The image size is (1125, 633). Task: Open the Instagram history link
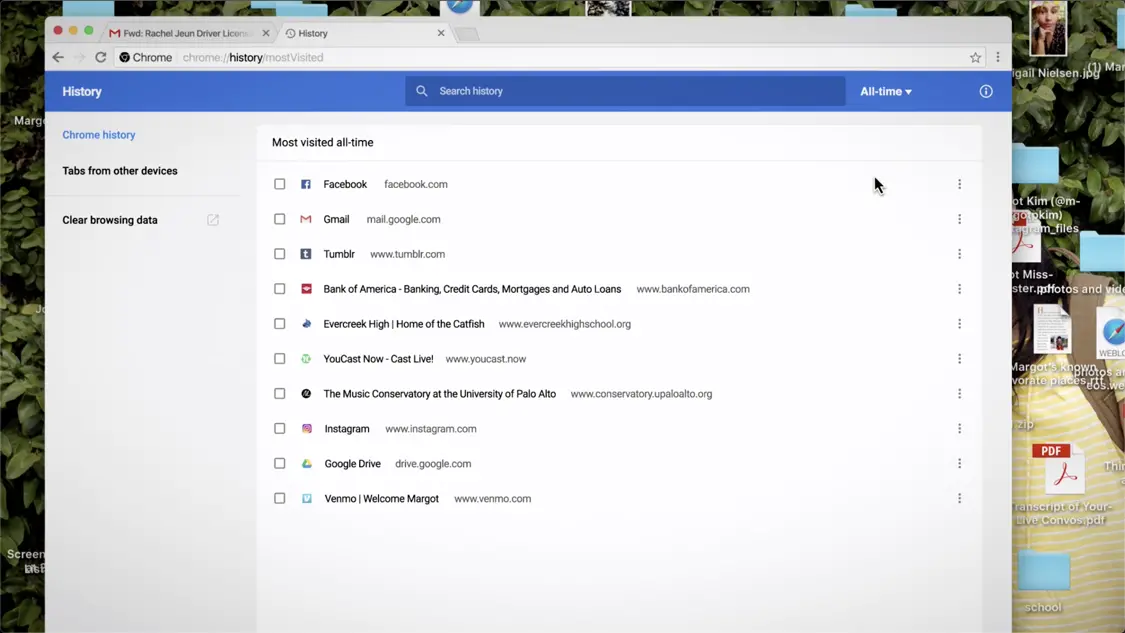click(347, 428)
